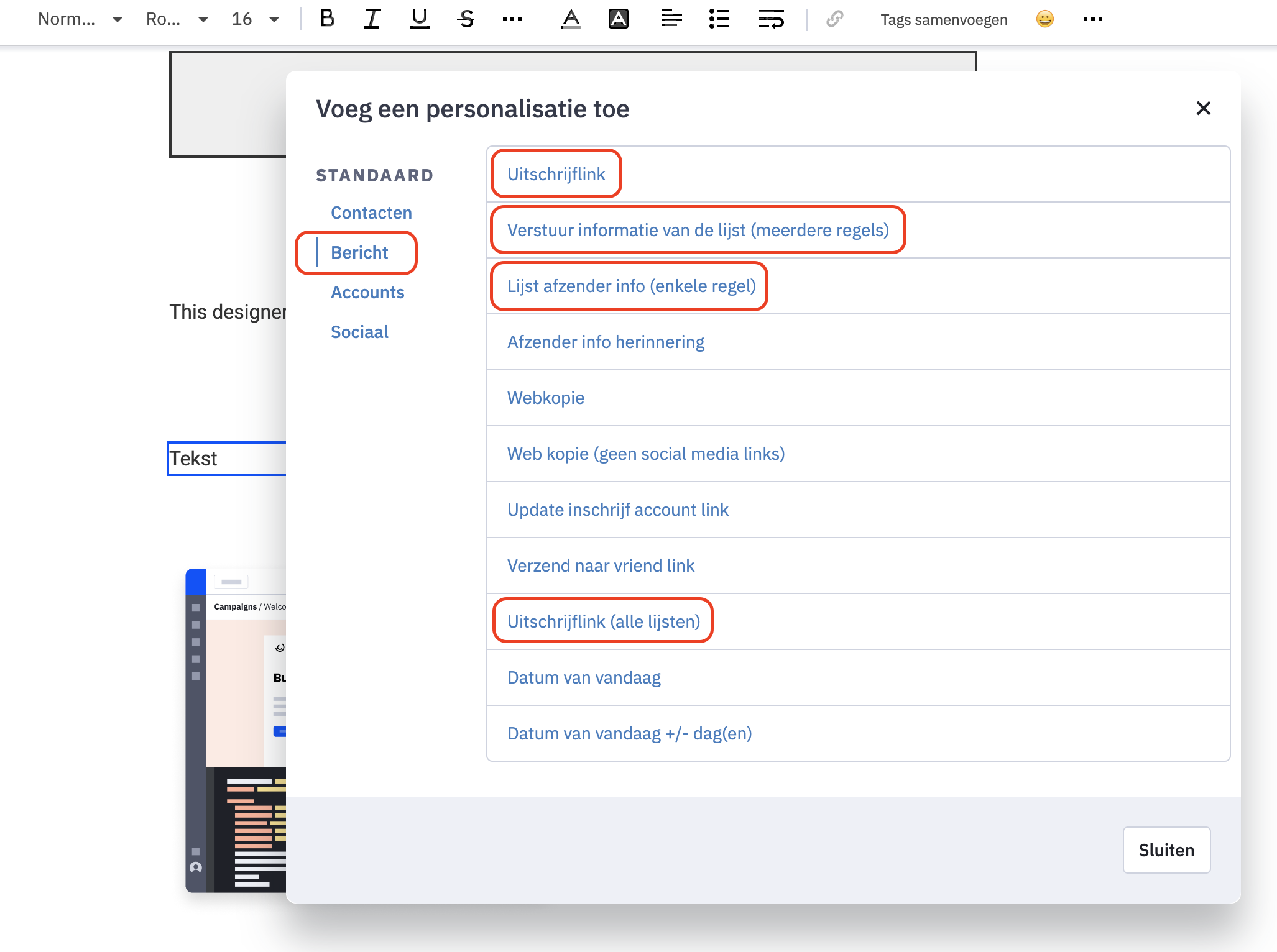Insert Datum van vandaag tag
This screenshot has height=952, width=1277.
858,678
